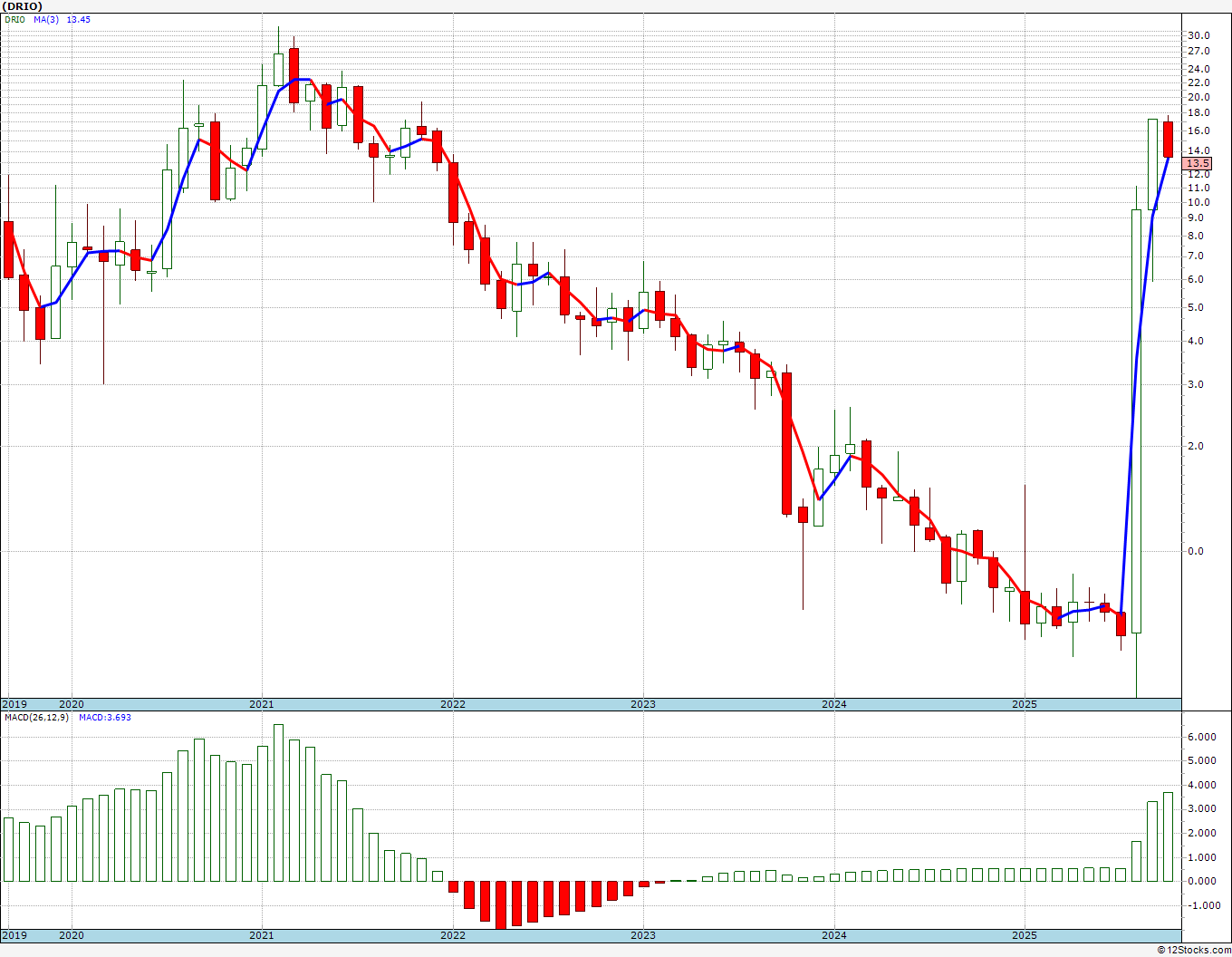
Task: Click 2025 on the MACD panel time axis
Action: (x=1025, y=935)
